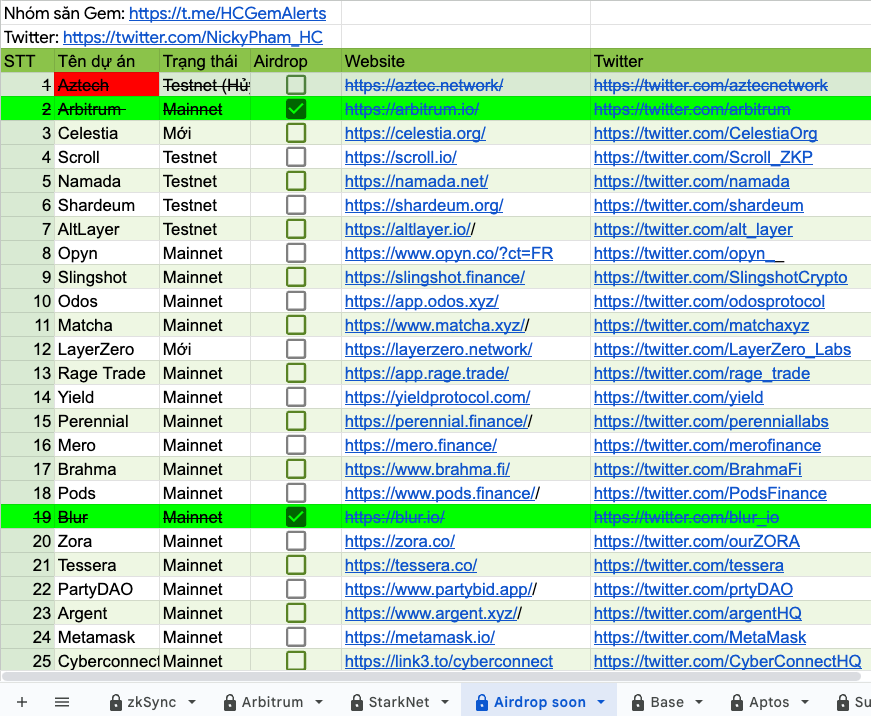The image size is (871, 716).
Task: Select the STT header cell
Action: pyautogui.click(x=27, y=61)
